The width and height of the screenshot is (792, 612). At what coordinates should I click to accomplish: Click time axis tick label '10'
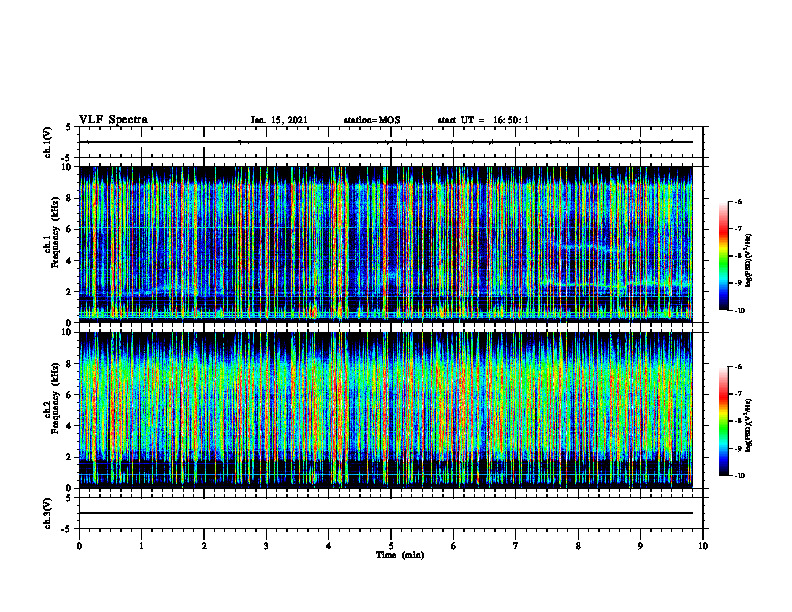(x=703, y=546)
